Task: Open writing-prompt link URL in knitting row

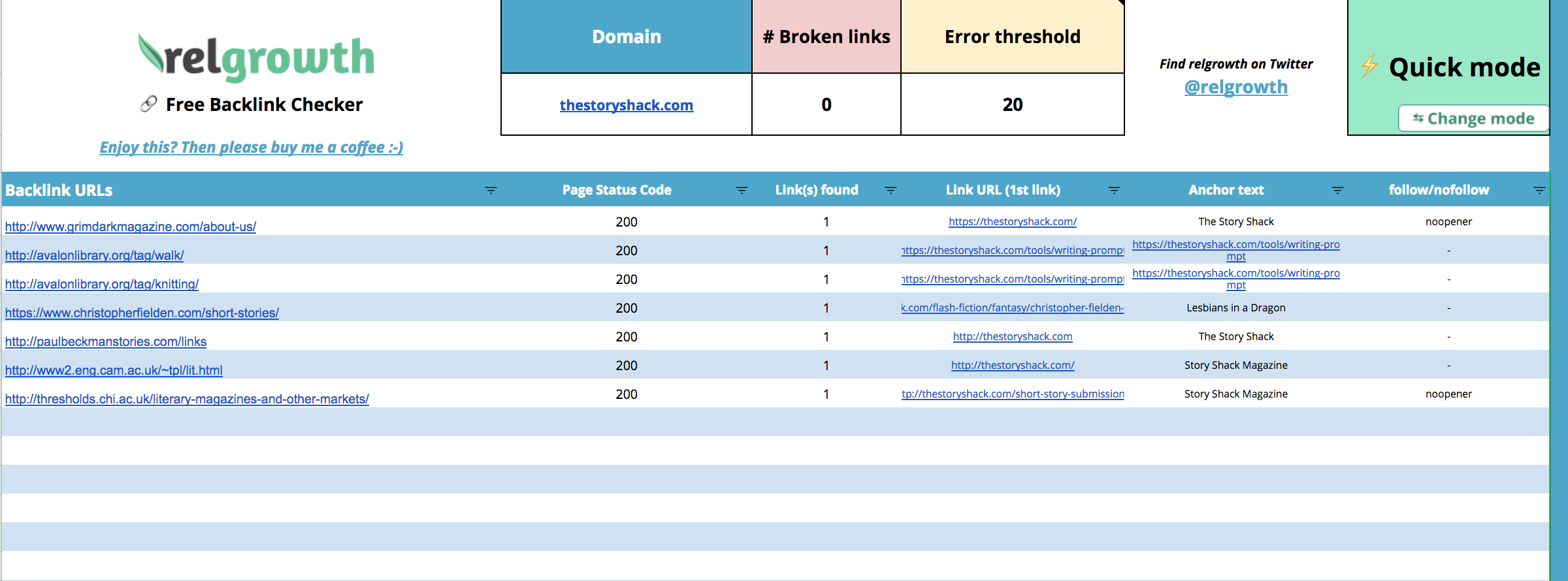Action: [1013, 279]
